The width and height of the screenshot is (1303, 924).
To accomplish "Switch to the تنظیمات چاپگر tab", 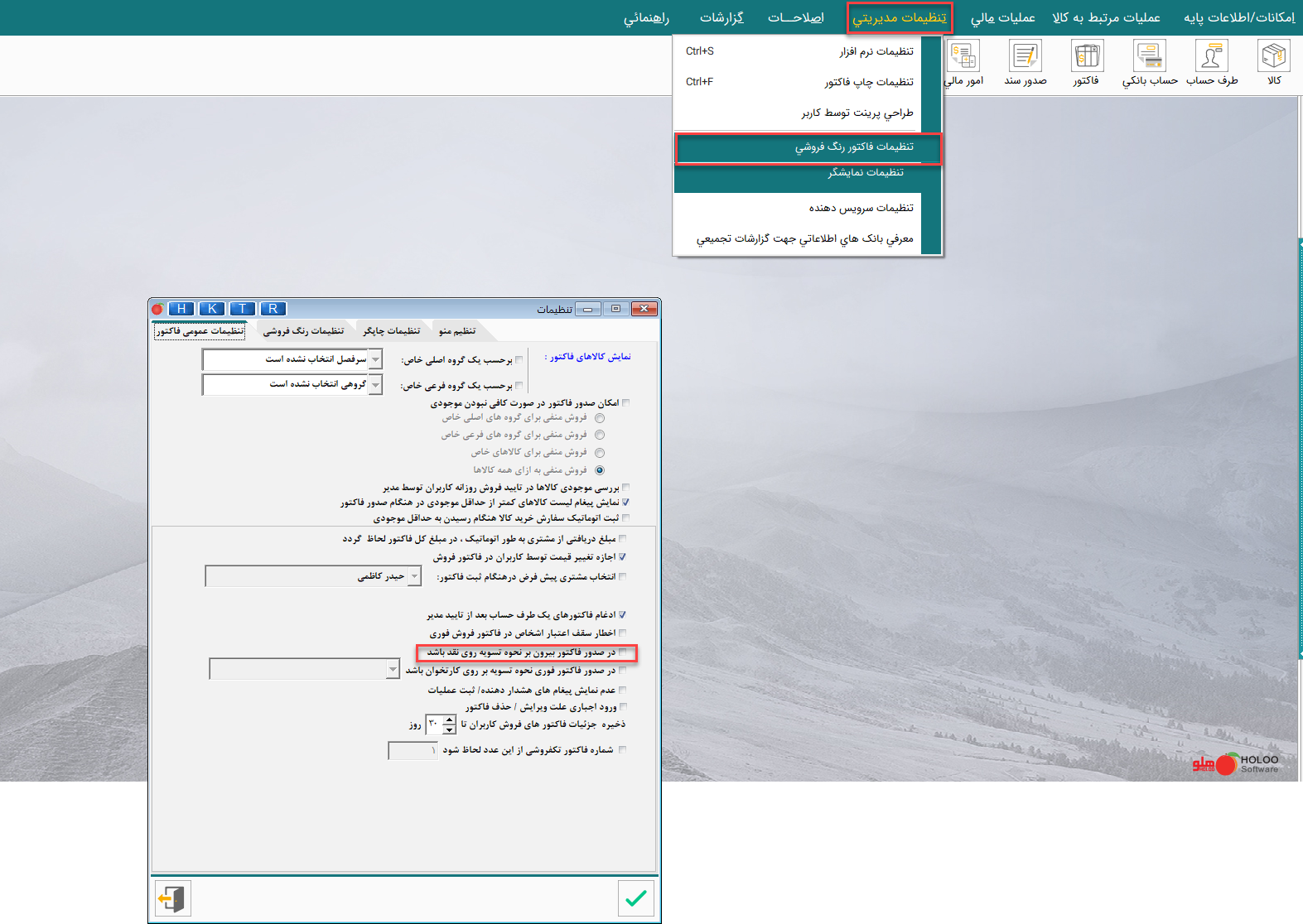I will [391, 331].
